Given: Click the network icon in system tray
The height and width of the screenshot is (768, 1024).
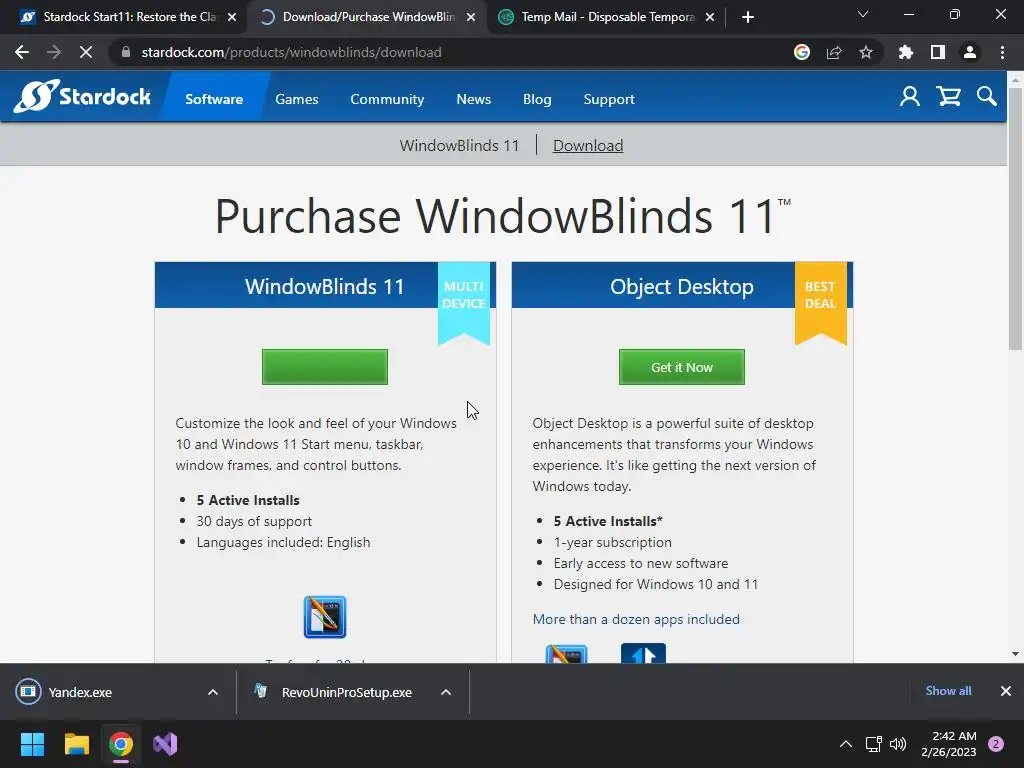Looking at the screenshot, I should pyautogui.click(x=873, y=744).
